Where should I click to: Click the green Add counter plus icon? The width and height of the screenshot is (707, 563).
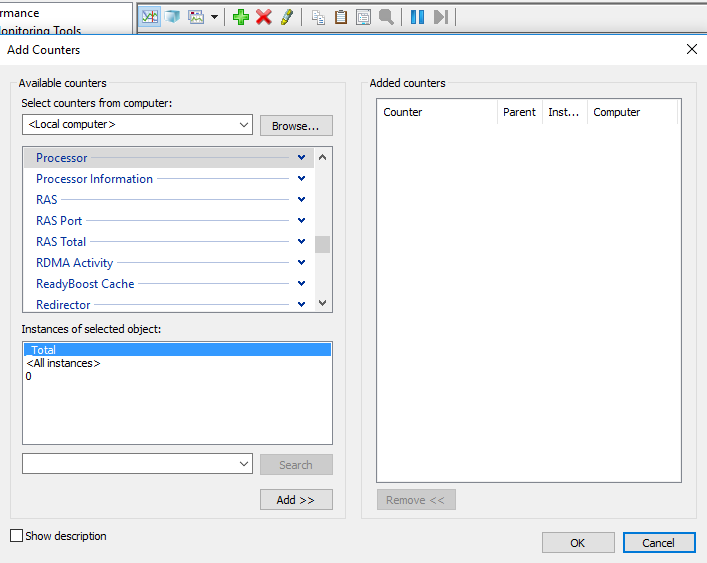tap(241, 17)
